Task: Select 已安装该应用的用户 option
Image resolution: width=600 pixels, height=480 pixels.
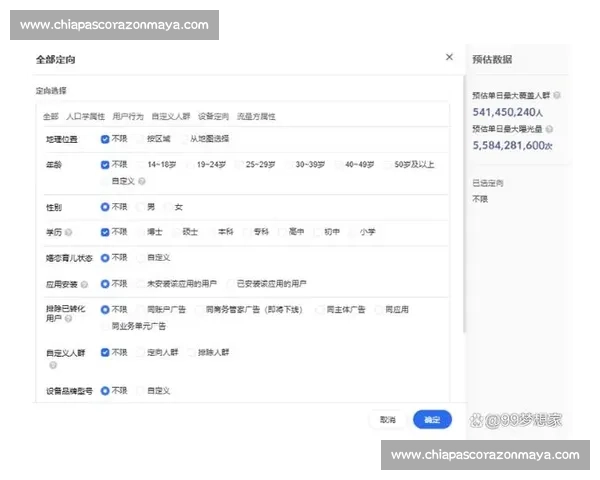Action: (x=230, y=284)
